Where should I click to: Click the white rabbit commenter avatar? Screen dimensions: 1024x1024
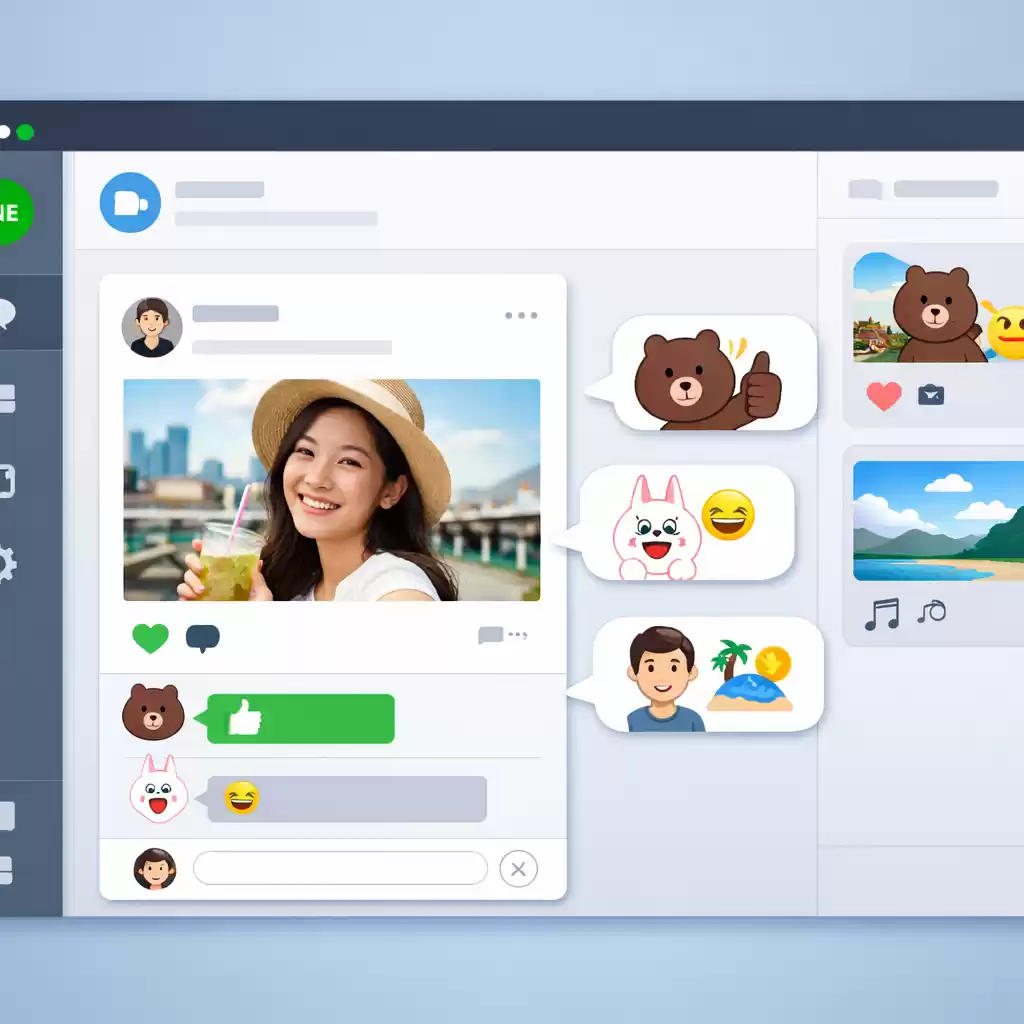coord(158,789)
